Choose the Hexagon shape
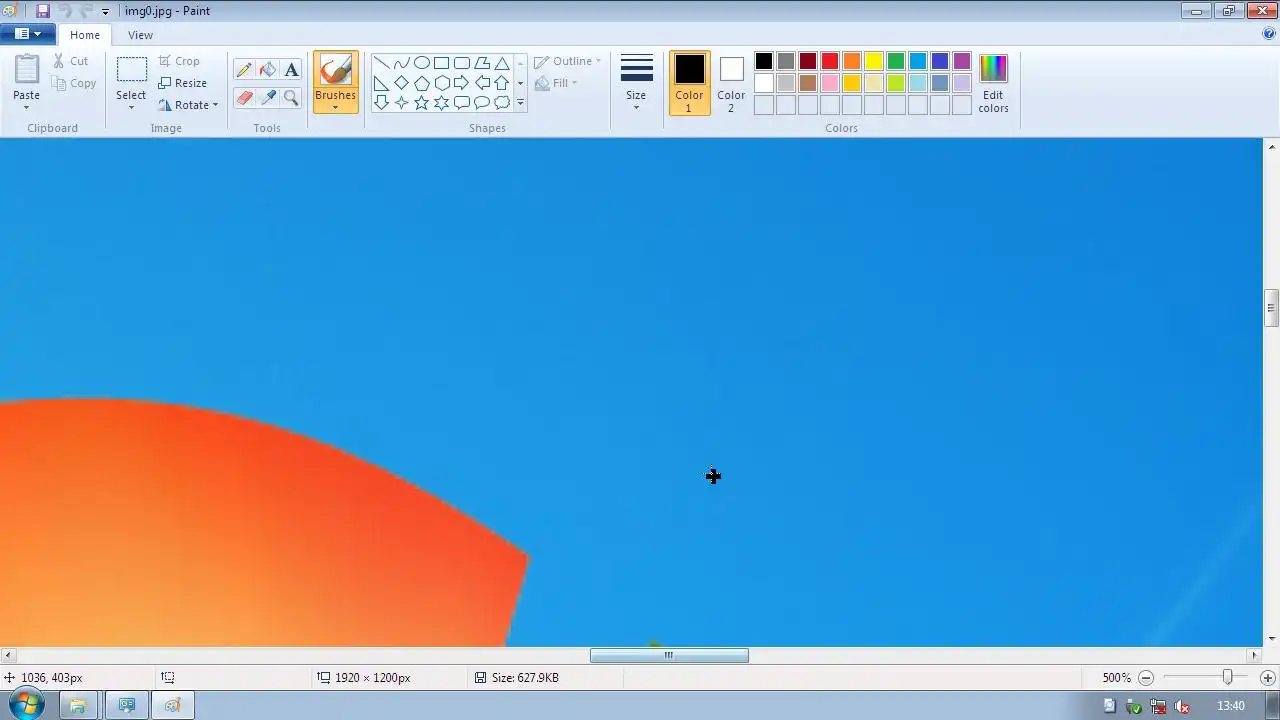Screen dimensions: 1280x720 tap(441, 83)
